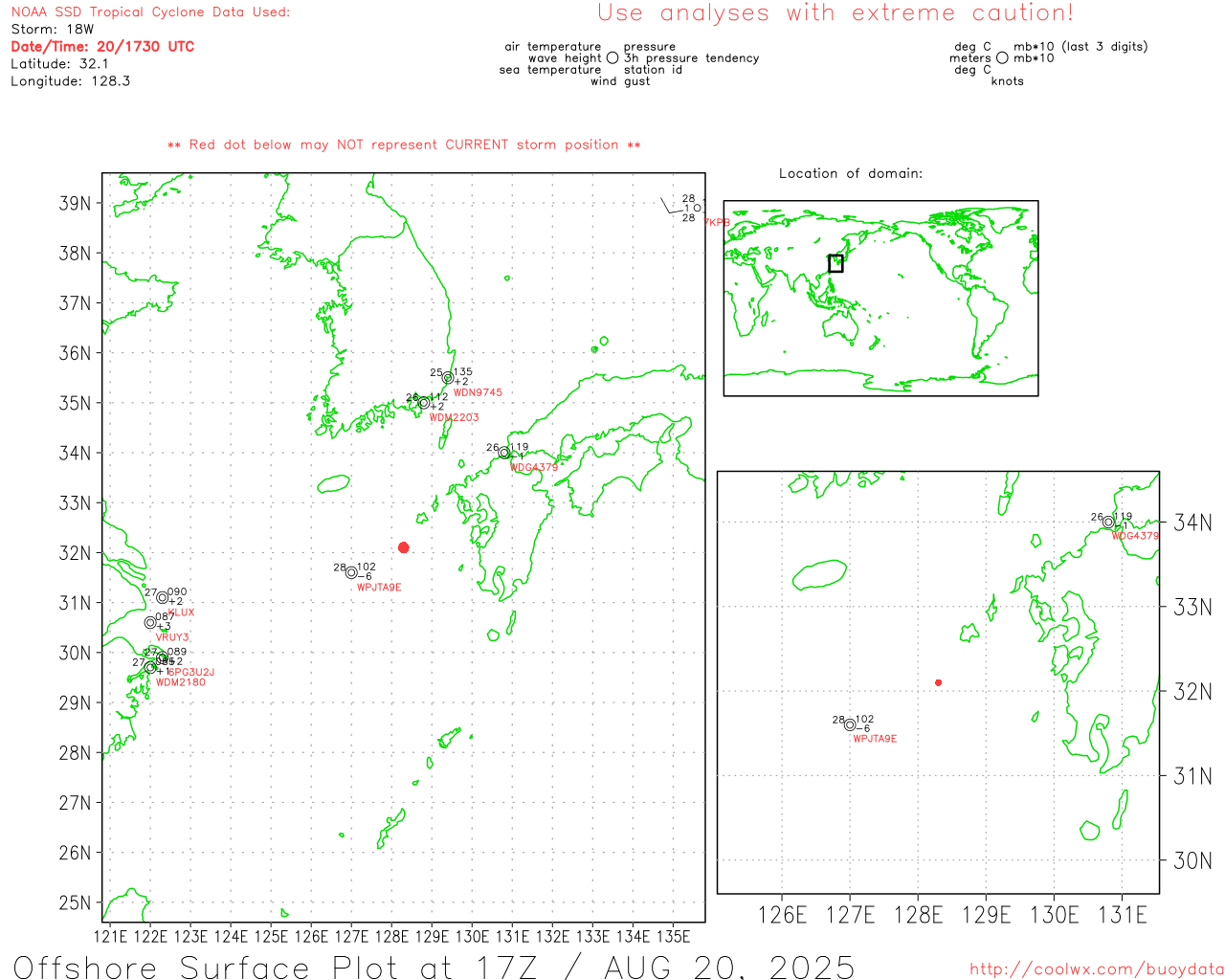Click the '121E' longitude label on main map
The image size is (1225, 980).
[110, 936]
